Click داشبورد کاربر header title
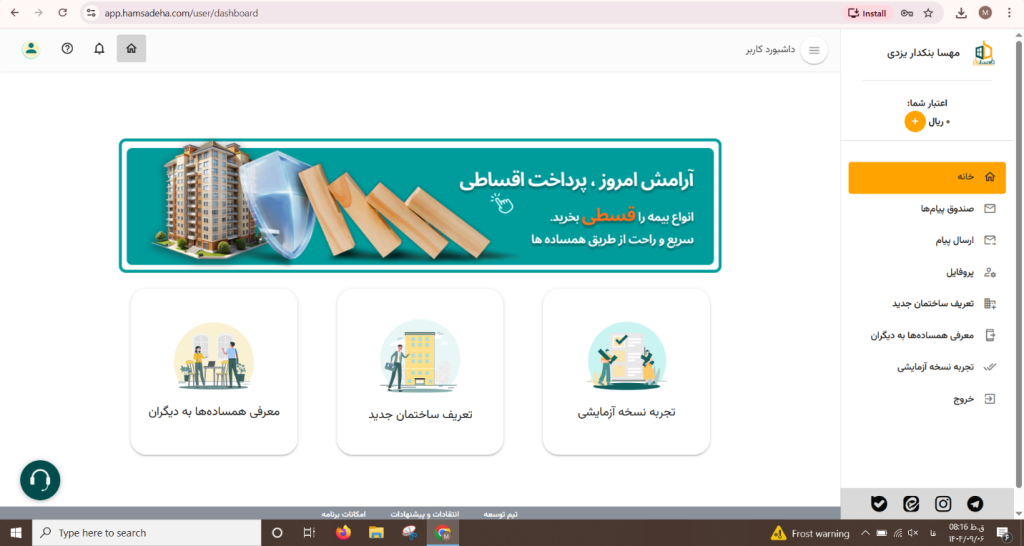Image resolution: width=1024 pixels, height=546 pixels. 771,50
